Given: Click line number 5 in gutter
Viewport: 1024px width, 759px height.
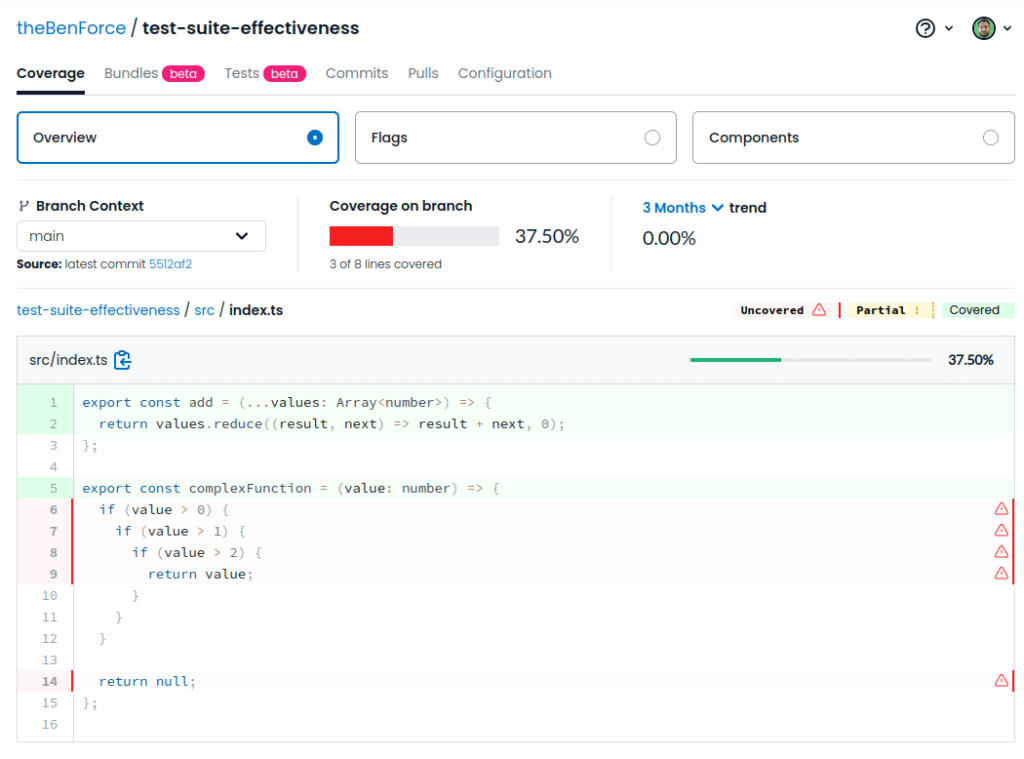Looking at the screenshot, I should [54, 488].
